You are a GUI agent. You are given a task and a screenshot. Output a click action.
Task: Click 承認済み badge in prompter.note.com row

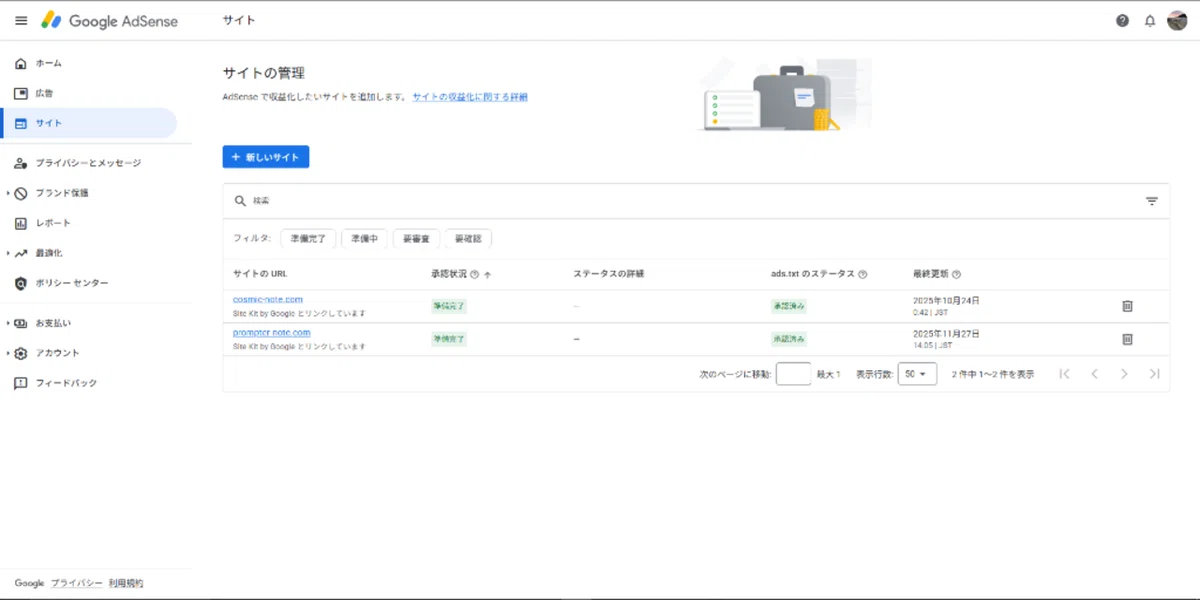pos(788,339)
